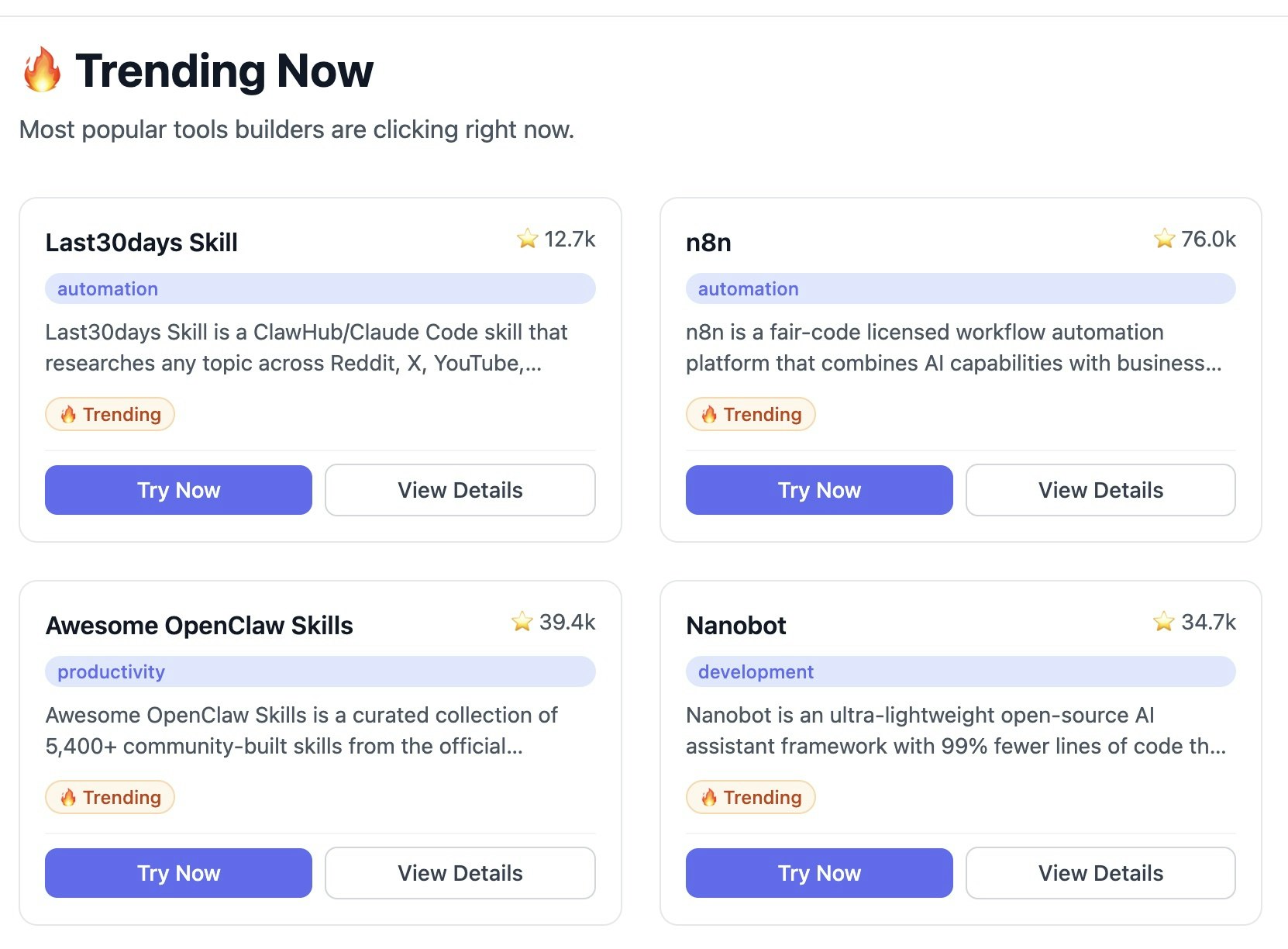Click the Trending badge on Awesome OpenClaw Skills
Image resolution: width=1288 pixels, height=949 pixels.
coord(110,798)
